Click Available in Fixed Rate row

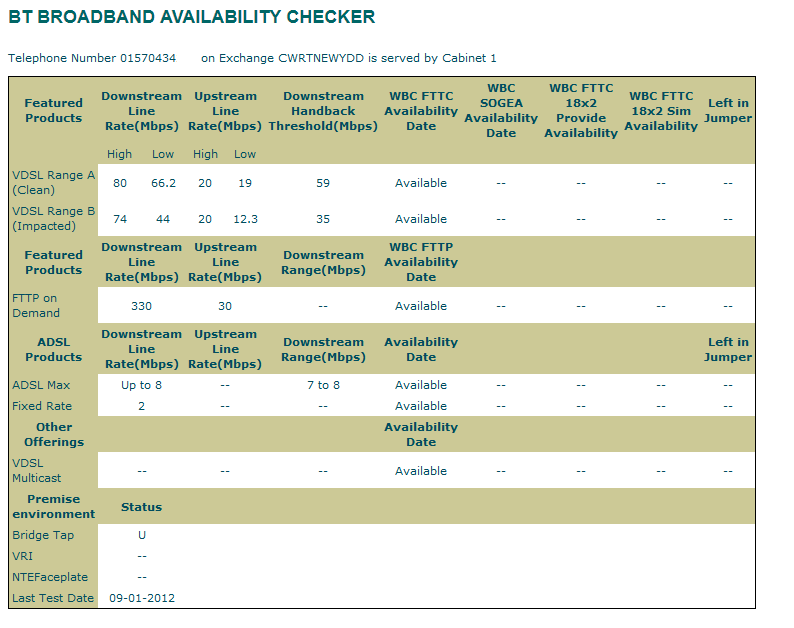click(x=421, y=406)
